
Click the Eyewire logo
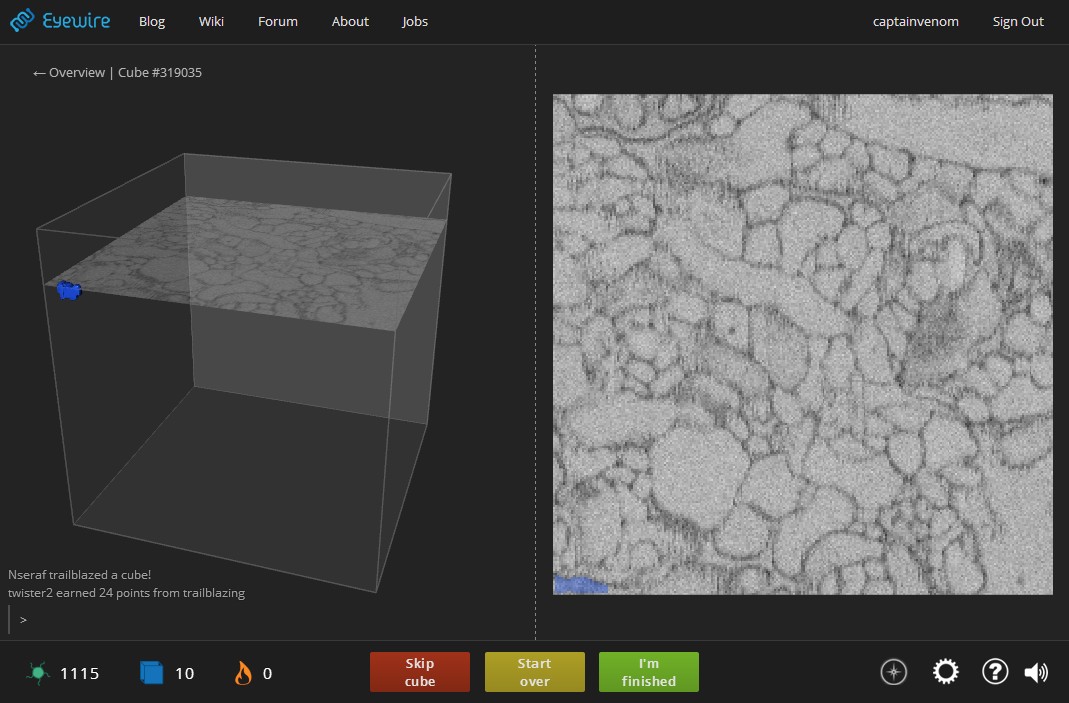60,21
